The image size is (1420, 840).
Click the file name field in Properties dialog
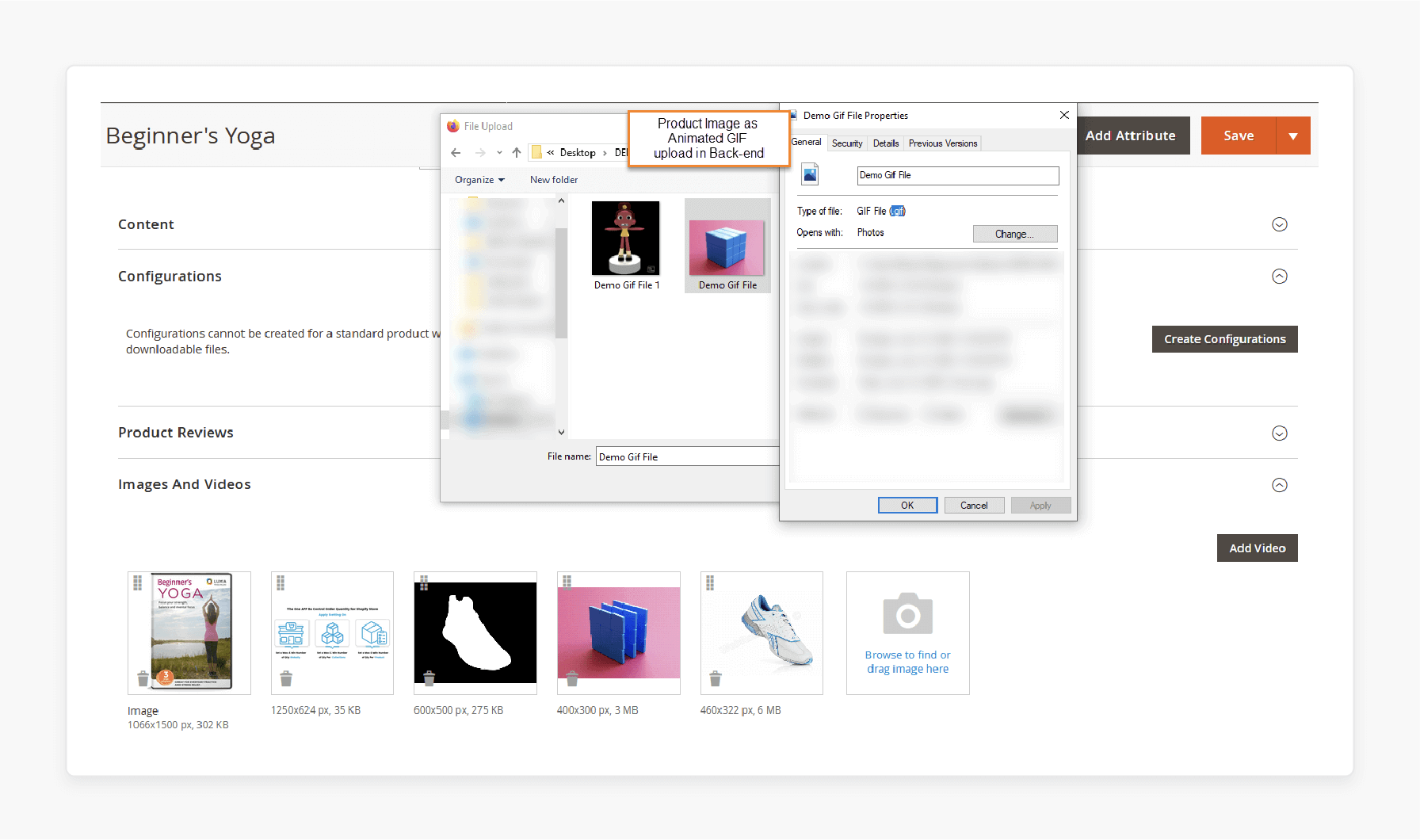[x=958, y=175]
